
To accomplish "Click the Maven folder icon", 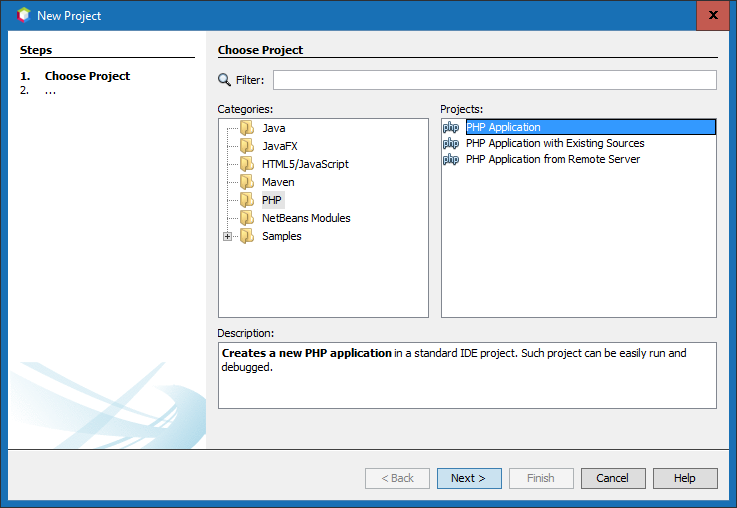I will pos(247,182).
